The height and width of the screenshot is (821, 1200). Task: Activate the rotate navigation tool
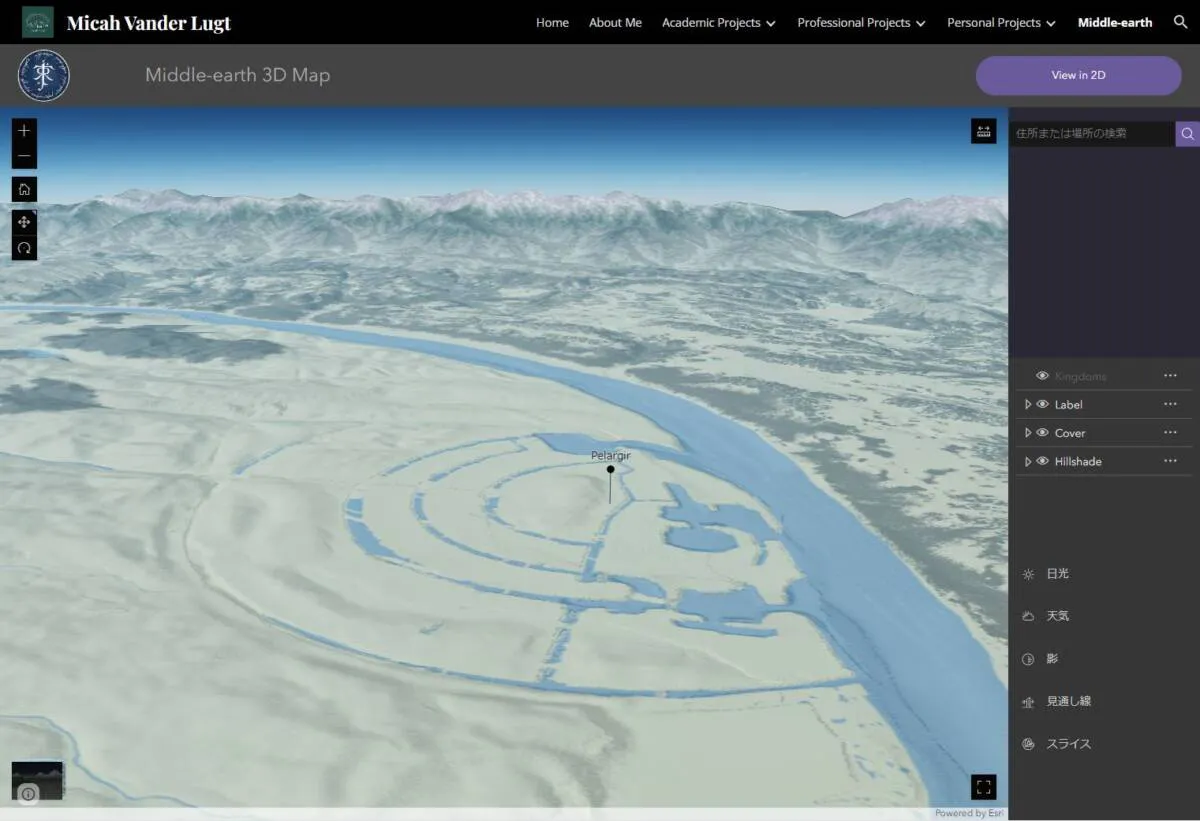click(x=24, y=247)
